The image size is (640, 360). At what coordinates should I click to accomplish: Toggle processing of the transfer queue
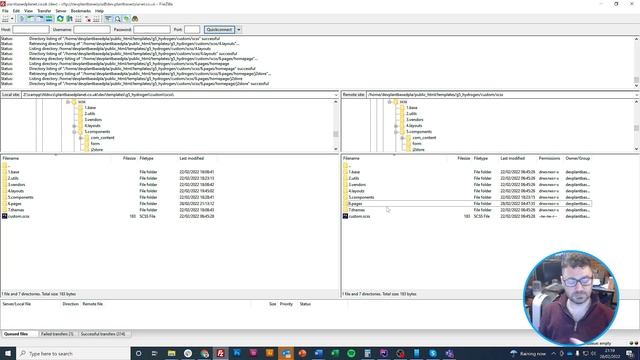[x=69, y=19]
